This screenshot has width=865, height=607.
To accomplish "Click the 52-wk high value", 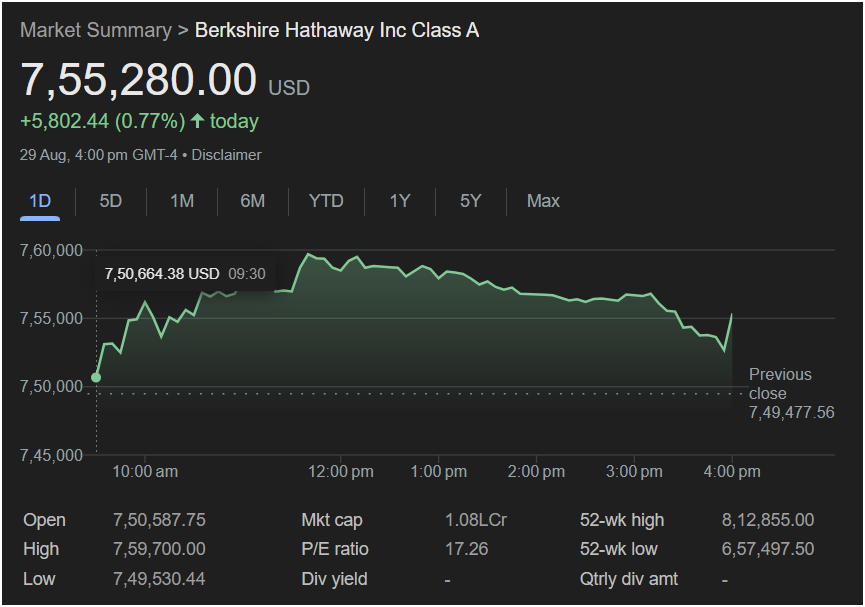I will pyautogui.click(x=767, y=520).
